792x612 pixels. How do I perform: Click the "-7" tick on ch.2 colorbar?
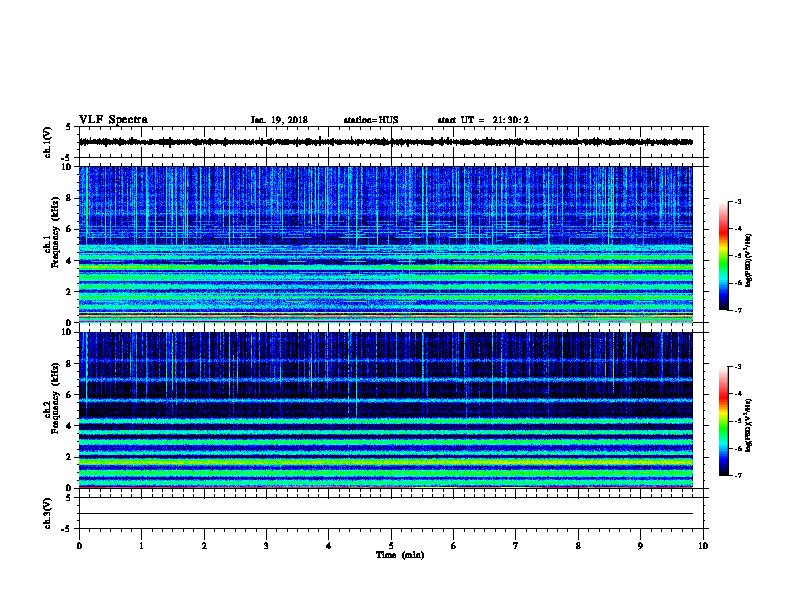(737, 476)
